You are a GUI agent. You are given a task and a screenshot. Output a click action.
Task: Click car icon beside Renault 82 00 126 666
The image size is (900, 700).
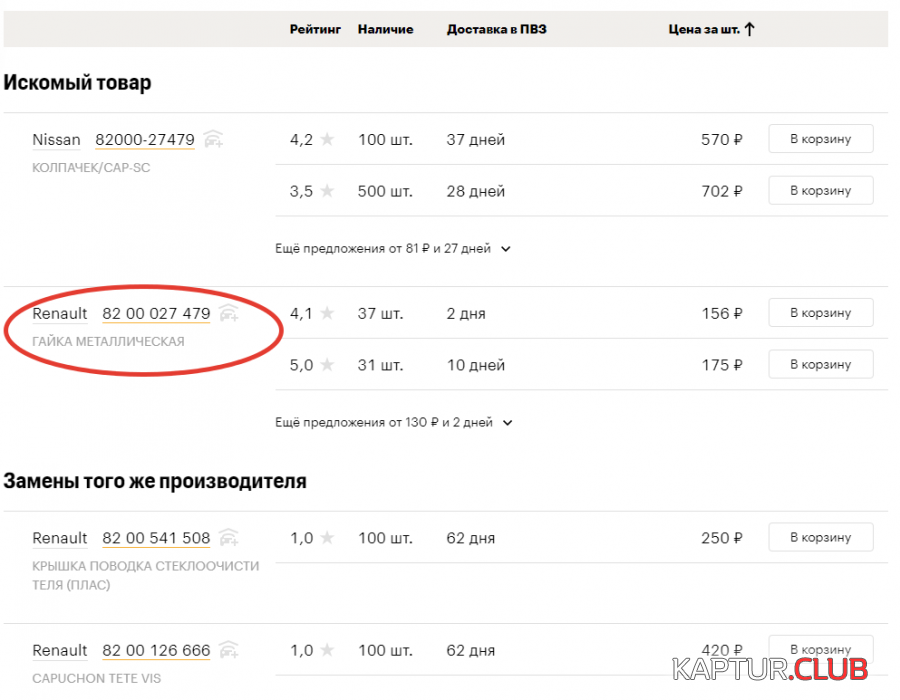(x=229, y=650)
